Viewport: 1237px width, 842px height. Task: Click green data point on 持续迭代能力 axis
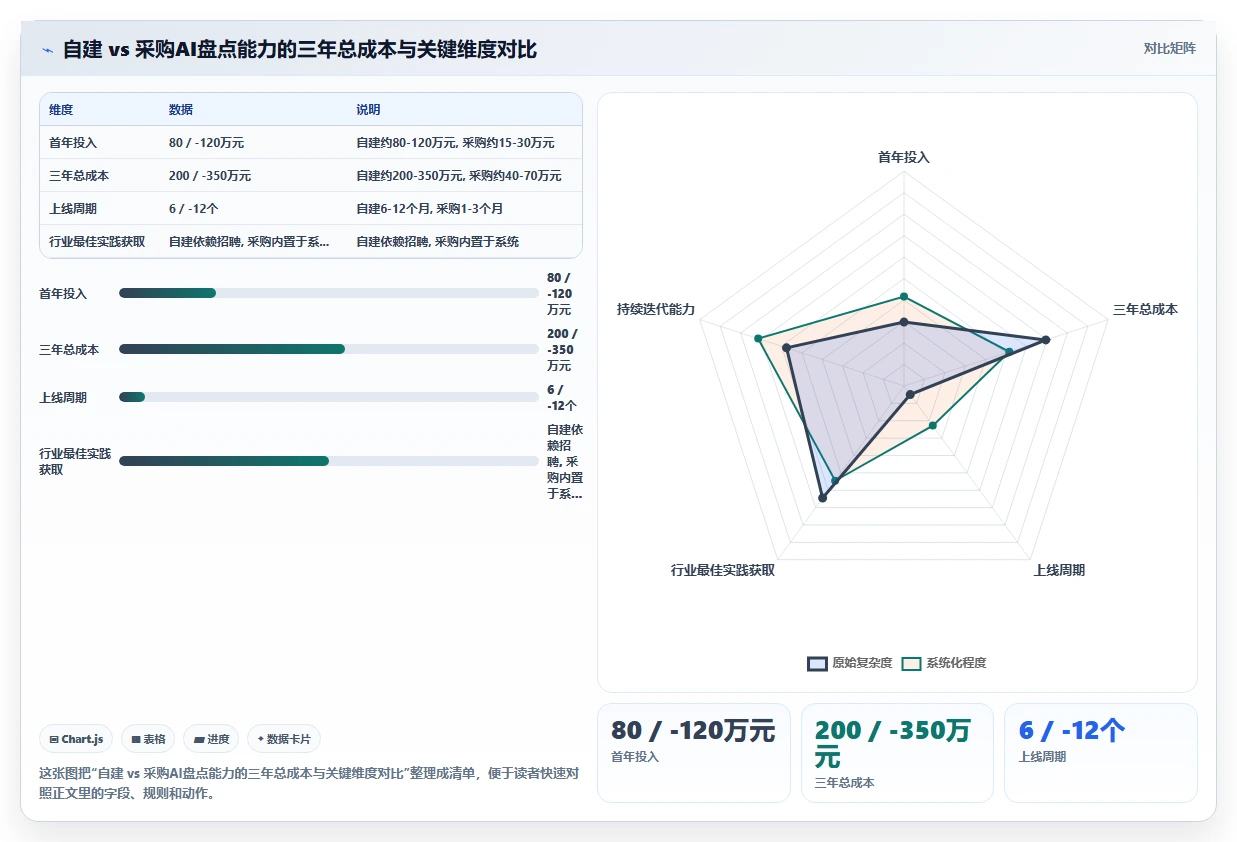click(x=758, y=338)
